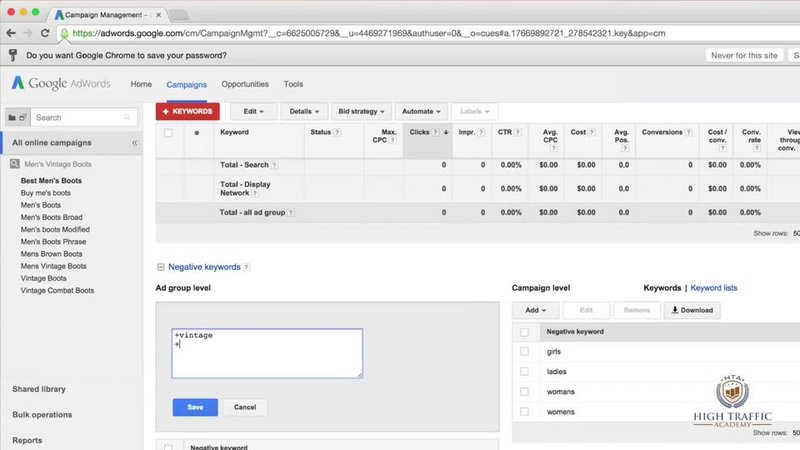The image size is (800, 450).
Task: Check the box for negative keyword womans
Action: coord(524,392)
